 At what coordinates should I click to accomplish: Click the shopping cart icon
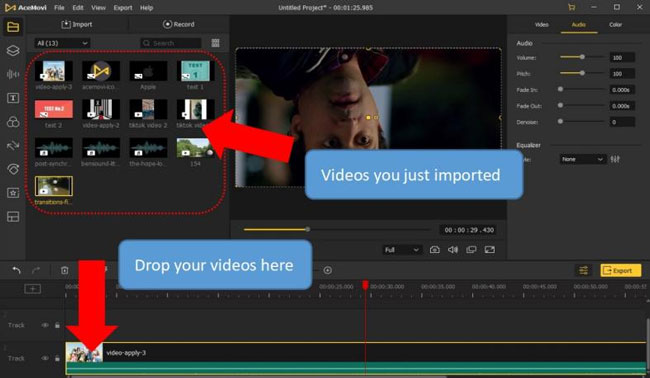(571, 7)
